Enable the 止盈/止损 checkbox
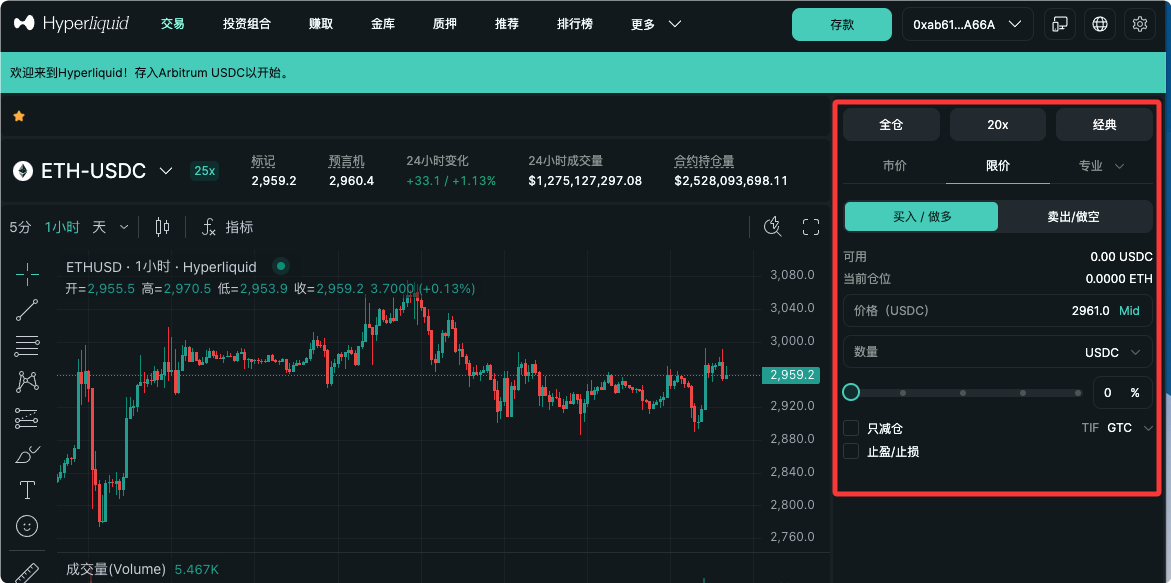The image size is (1171, 583). pos(851,451)
